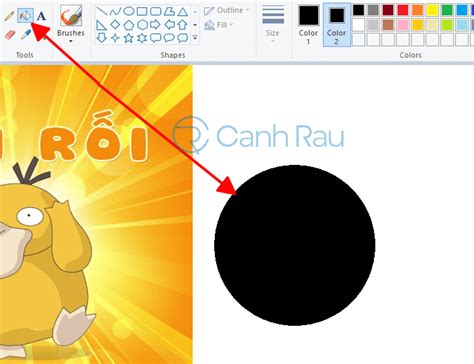Choose the Oval callout shape
This screenshot has height=364, width=474.
(169, 38)
